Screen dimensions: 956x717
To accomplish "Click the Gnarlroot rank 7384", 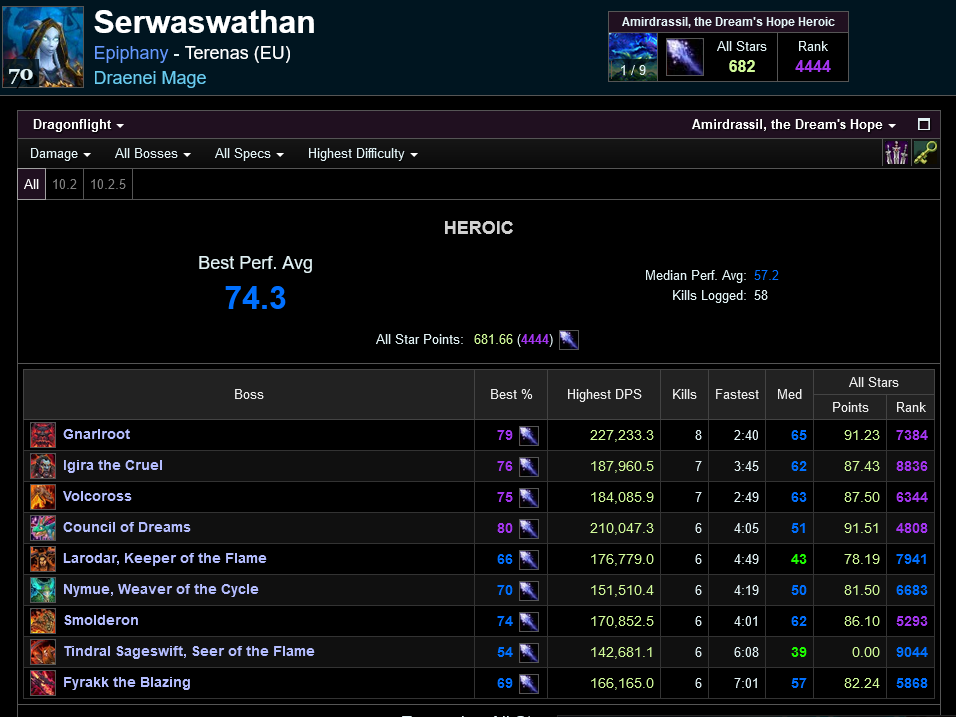I will click(911, 435).
